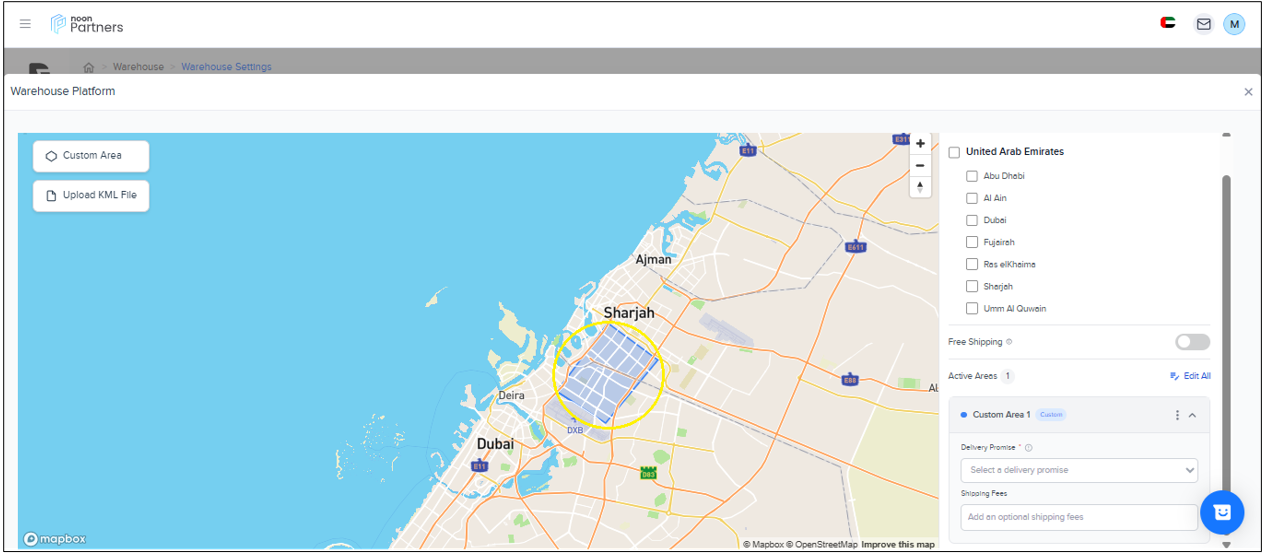Zoom in on the map
The image size is (1263, 554).
tap(920, 144)
